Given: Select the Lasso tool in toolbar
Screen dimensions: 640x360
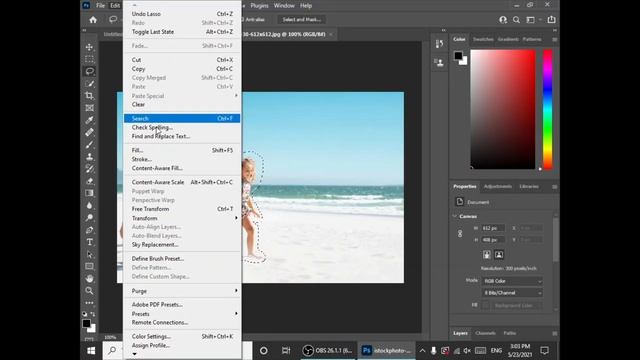Looking at the screenshot, I should (x=89, y=71).
